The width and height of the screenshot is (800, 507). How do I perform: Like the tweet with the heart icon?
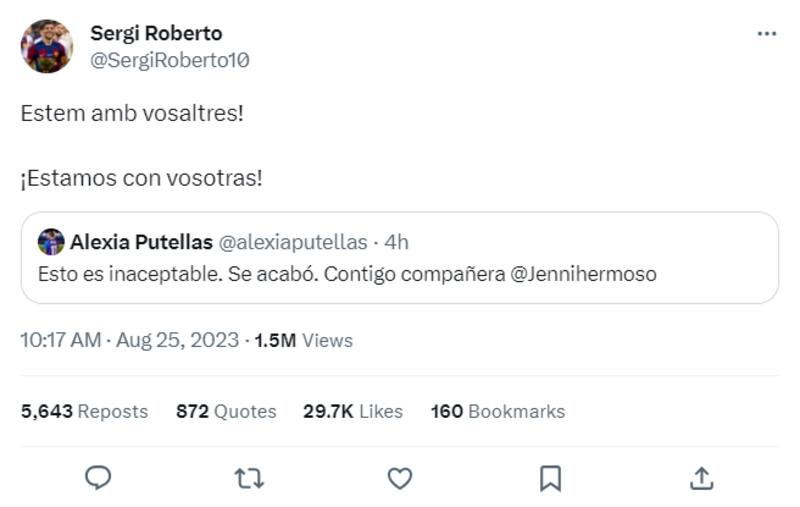(400, 478)
